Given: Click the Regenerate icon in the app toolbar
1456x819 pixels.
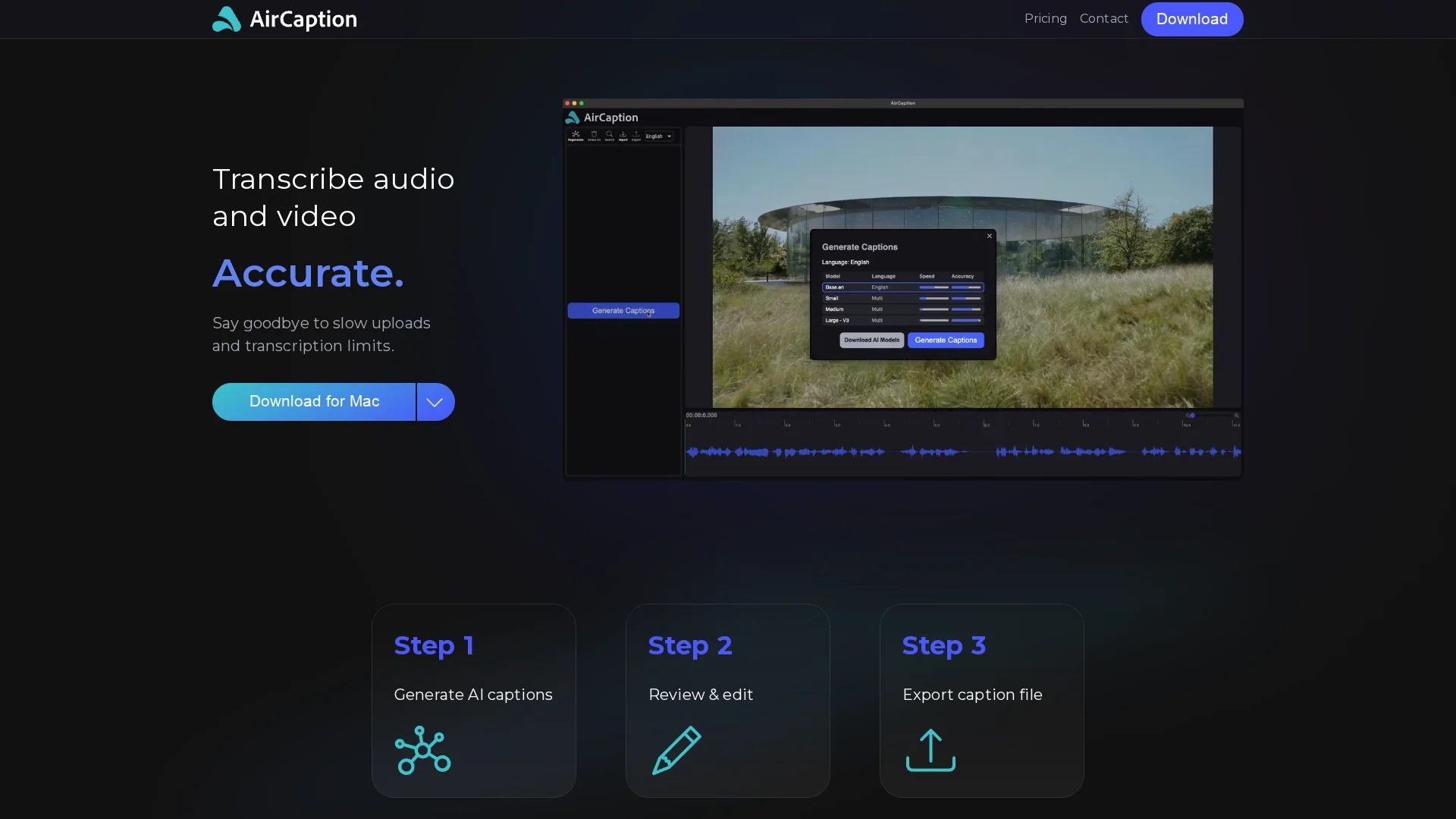Looking at the screenshot, I should click(x=576, y=136).
